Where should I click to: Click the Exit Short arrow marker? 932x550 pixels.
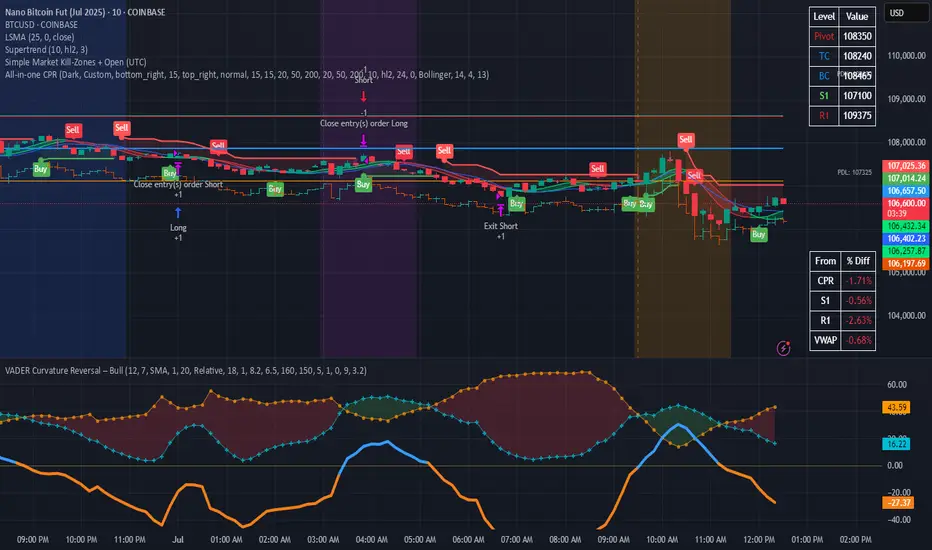pos(501,210)
